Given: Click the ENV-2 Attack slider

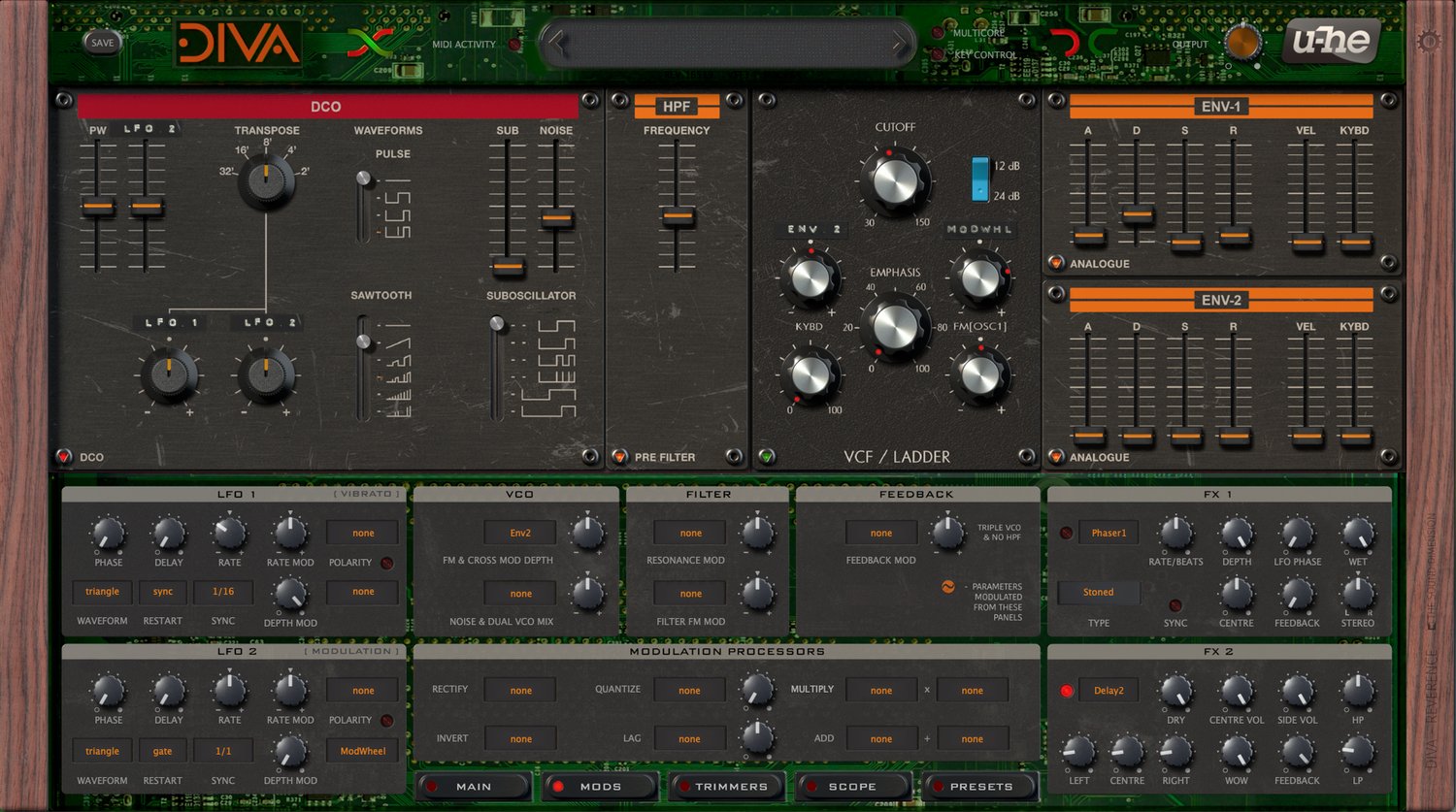Looking at the screenshot, I should coord(1088,437).
